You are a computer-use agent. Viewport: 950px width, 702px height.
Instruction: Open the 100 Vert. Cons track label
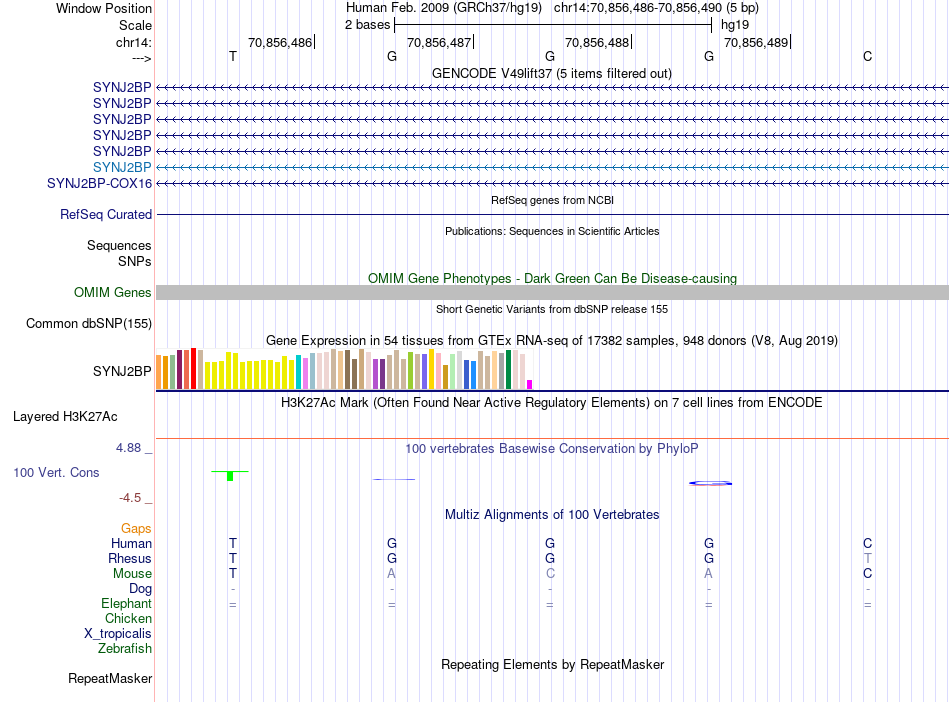click(x=56, y=472)
